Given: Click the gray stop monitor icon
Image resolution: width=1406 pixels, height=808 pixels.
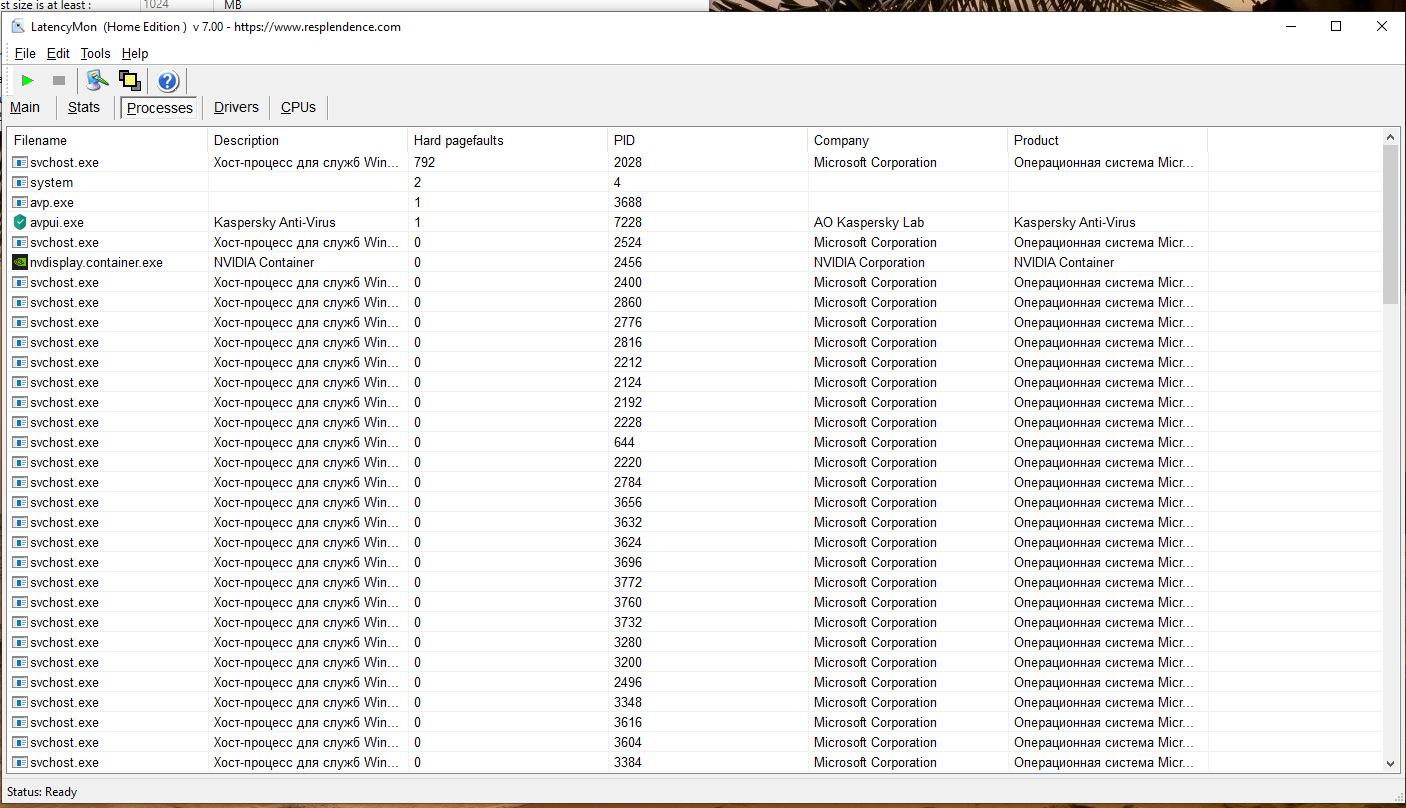Looking at the screenshot, I should pos(59,80).
